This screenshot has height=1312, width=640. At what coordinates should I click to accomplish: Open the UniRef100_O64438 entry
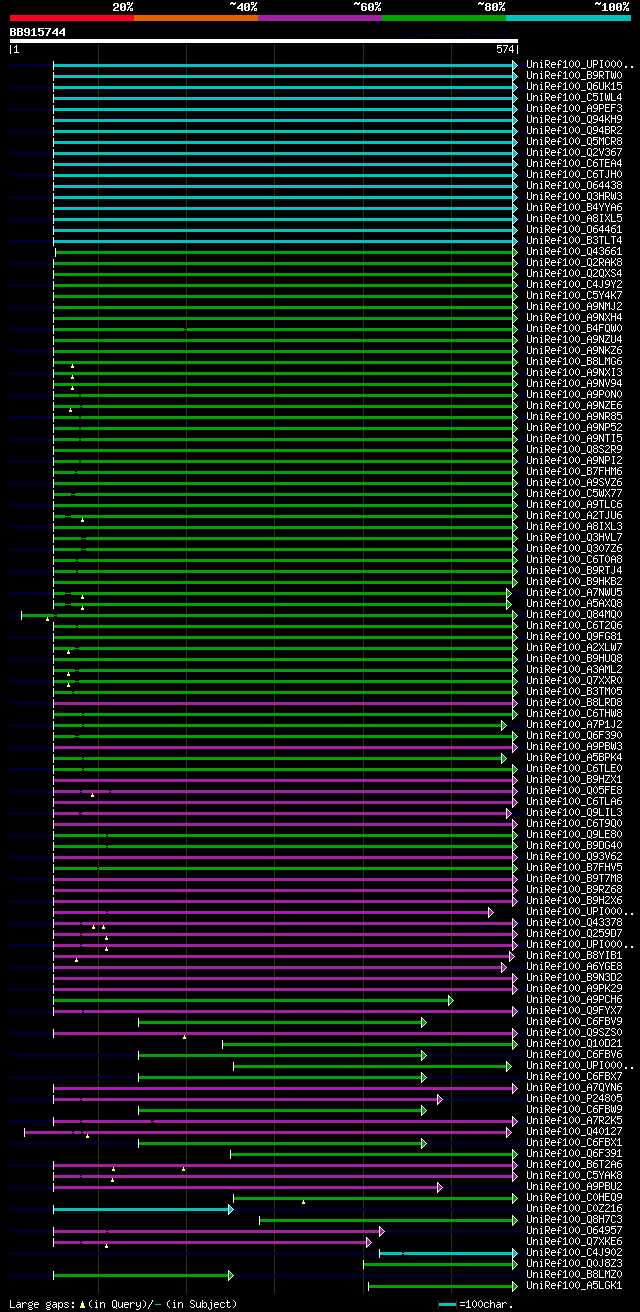[574, 185]
